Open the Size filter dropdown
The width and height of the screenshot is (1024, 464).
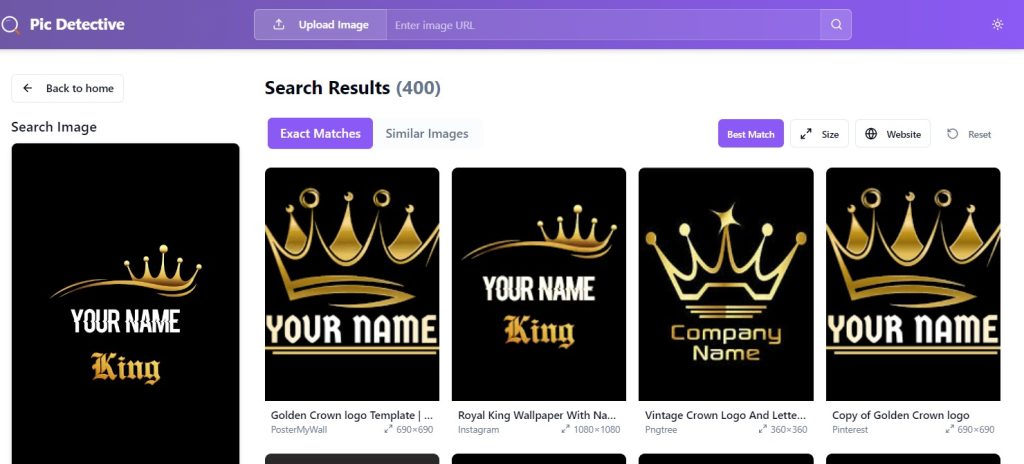pos(819,134)
